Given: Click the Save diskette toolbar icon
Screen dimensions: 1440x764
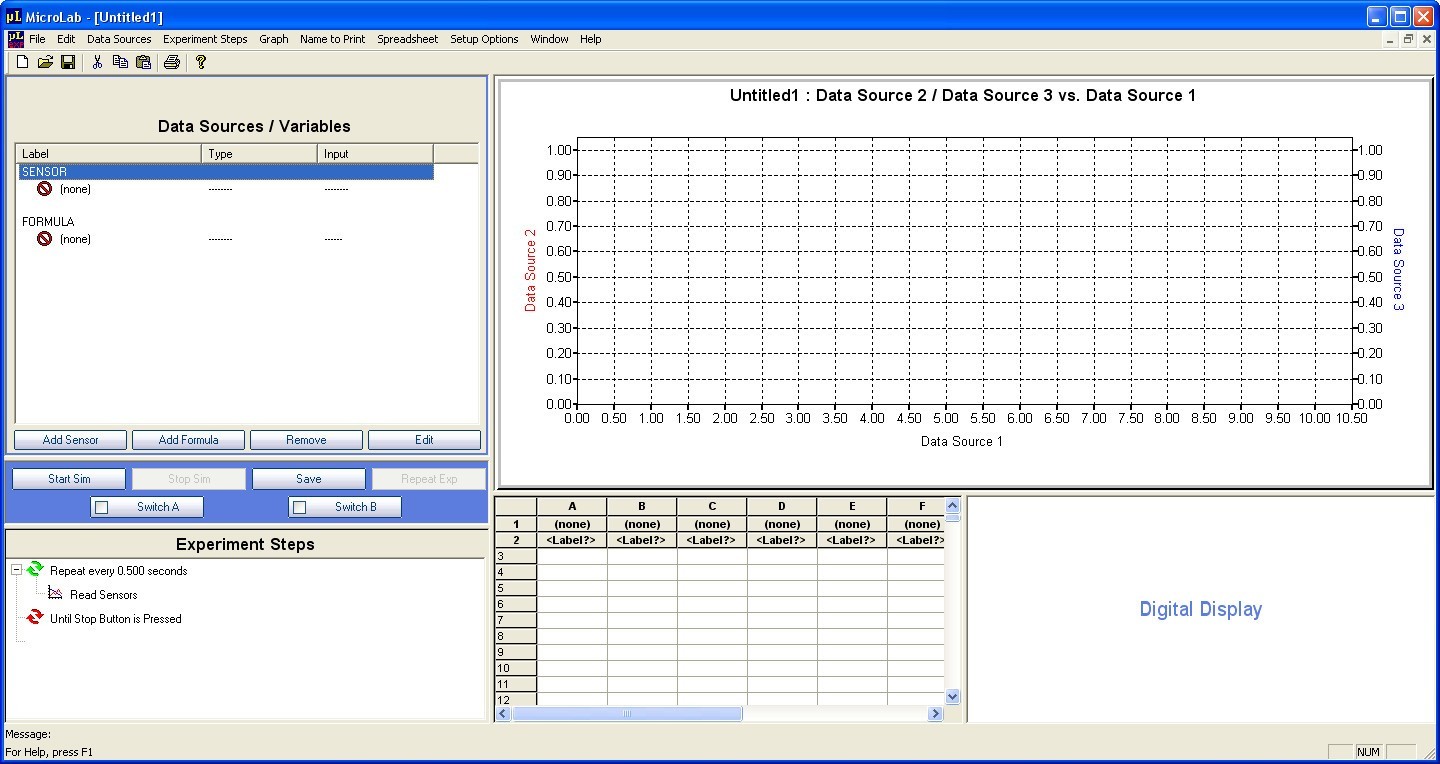Looking at the screenshot, I should [68, 62].
